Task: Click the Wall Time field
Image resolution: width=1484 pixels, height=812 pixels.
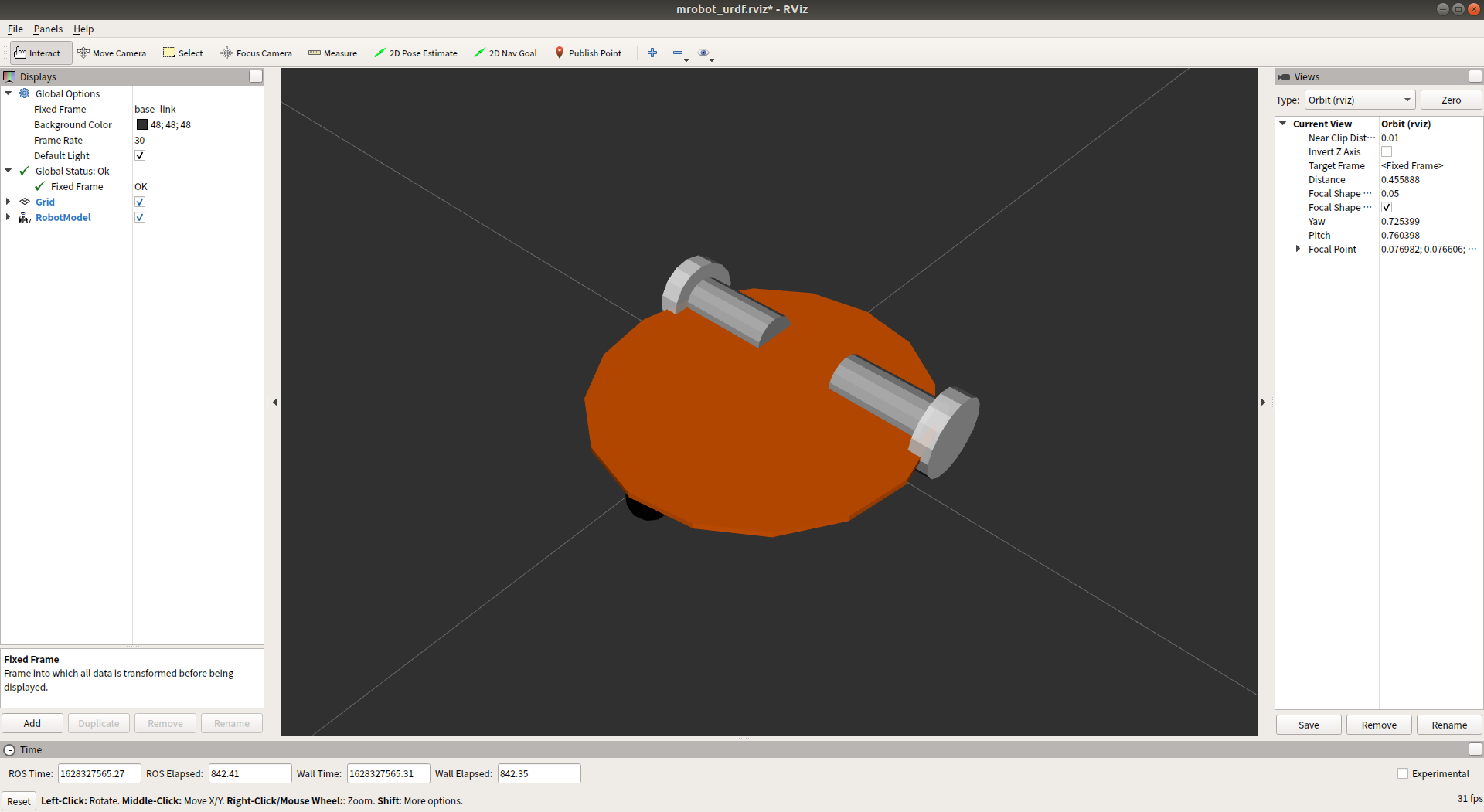Action: [x=388, y=773]
